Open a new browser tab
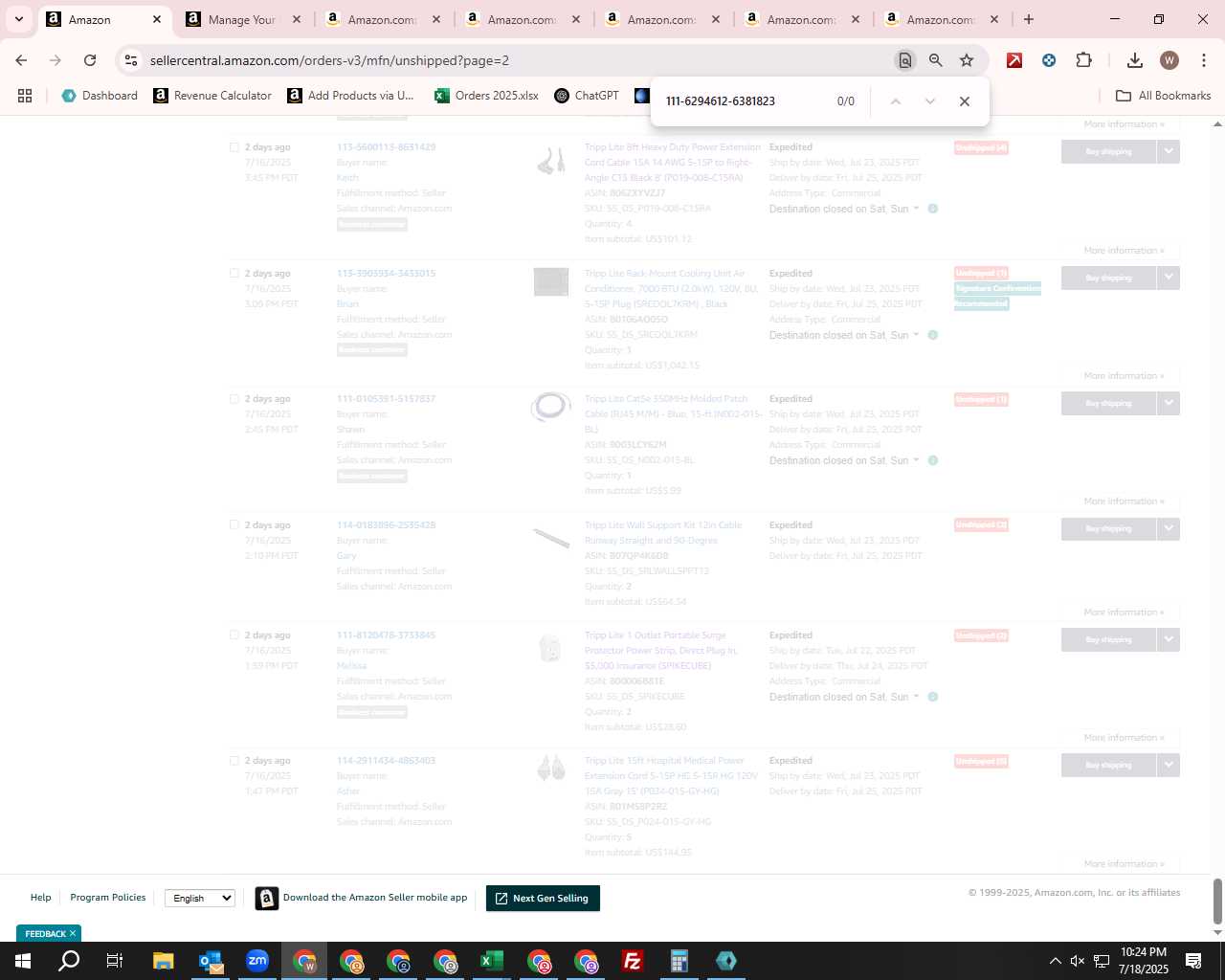Screen dimensions: 1225x980 point(1029,19)
